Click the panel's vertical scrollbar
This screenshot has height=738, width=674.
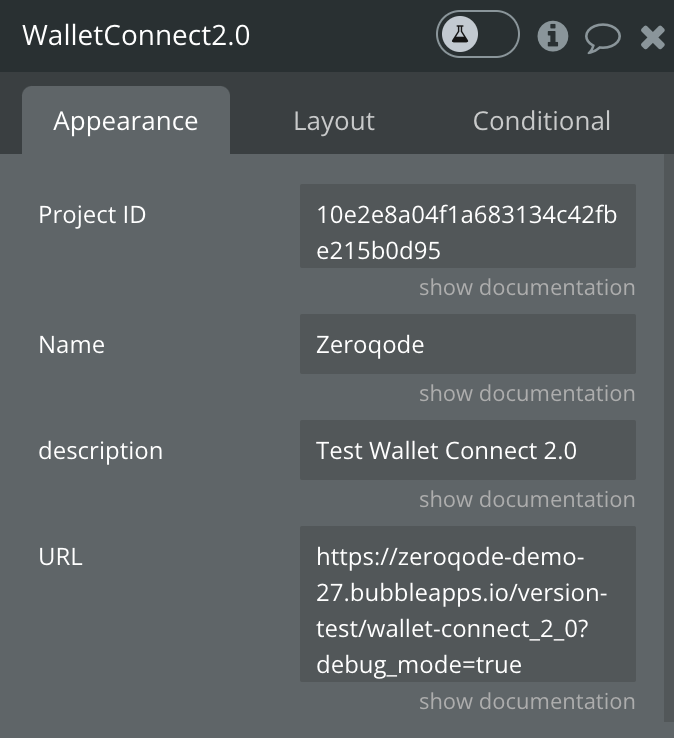click(x=669, y=438)
